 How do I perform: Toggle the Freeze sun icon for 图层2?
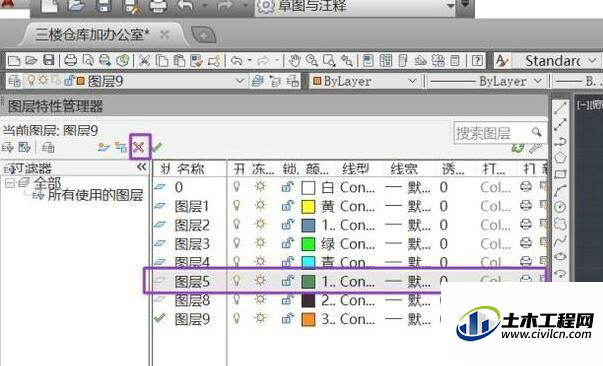[260, 225]
